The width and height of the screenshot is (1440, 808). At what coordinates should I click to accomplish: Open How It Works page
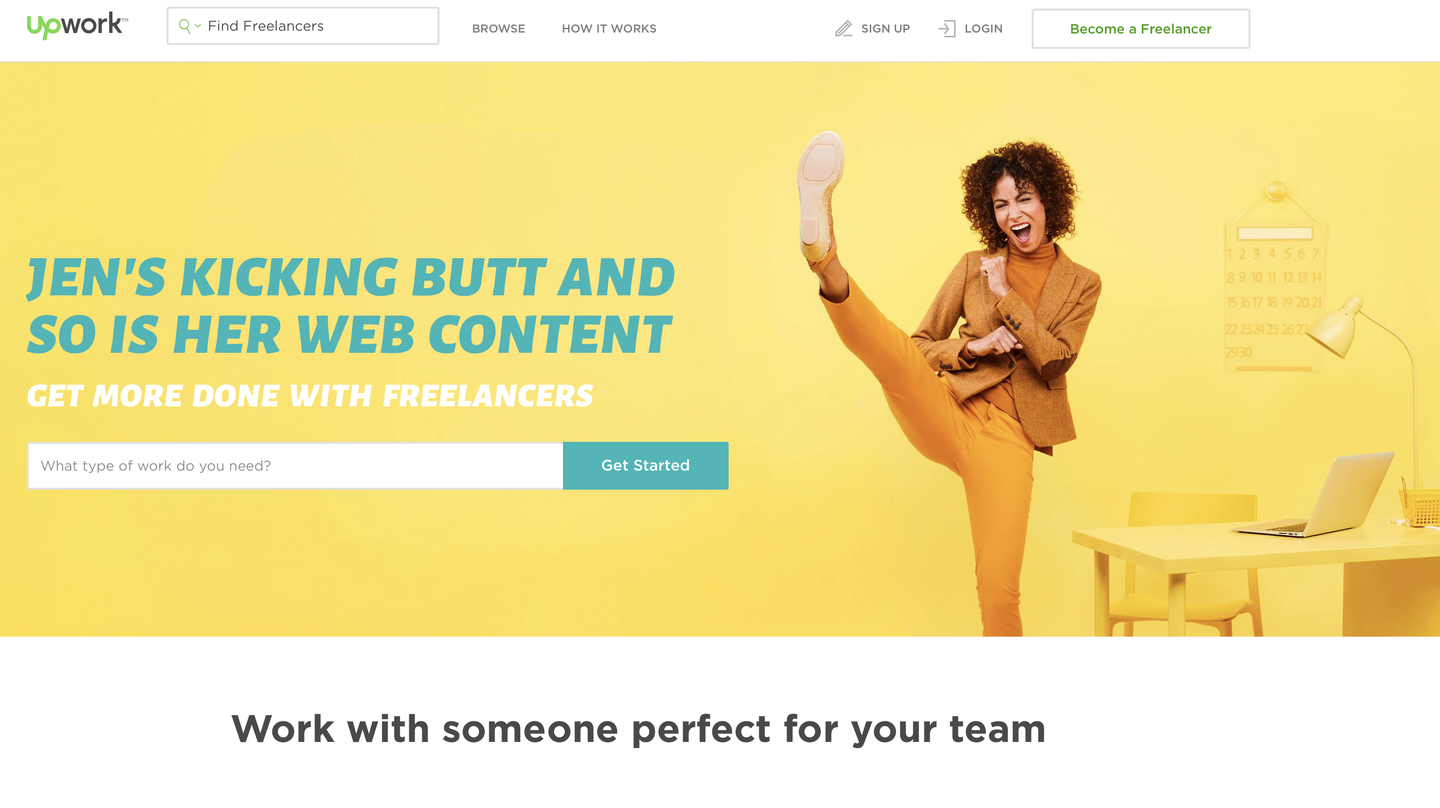(609, 28)
